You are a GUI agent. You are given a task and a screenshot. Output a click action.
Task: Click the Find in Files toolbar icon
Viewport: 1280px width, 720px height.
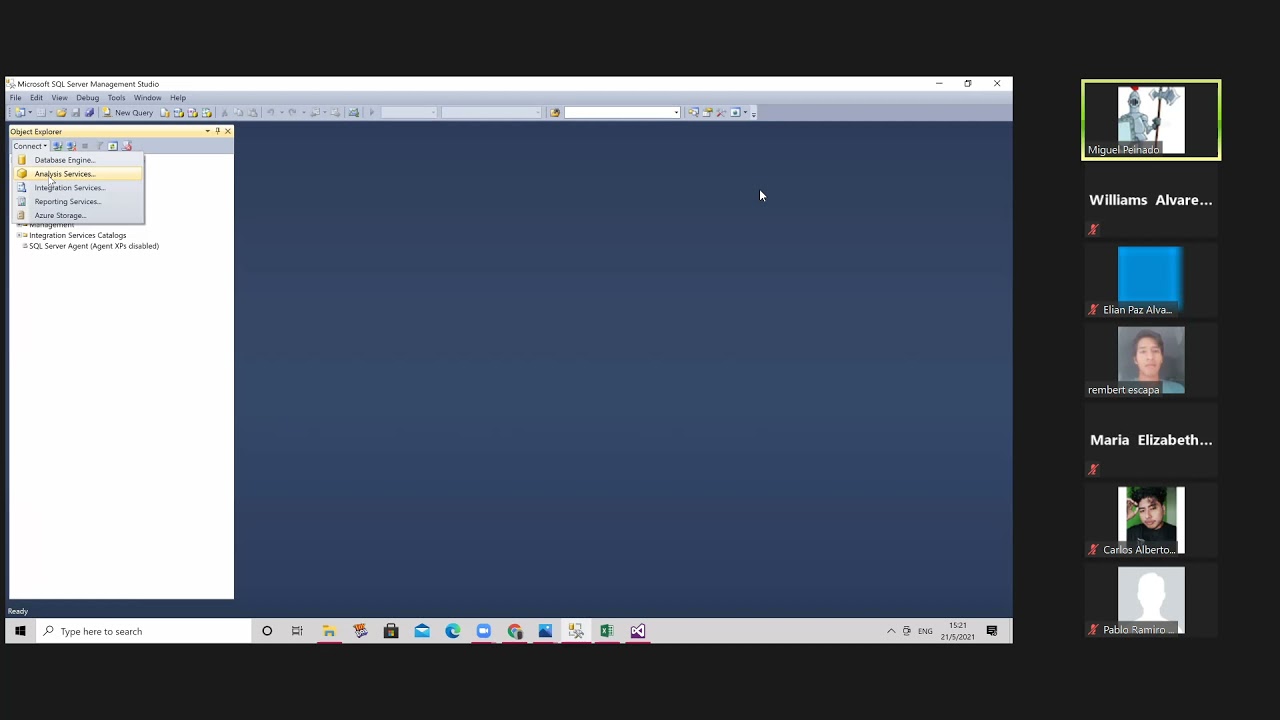pos(555,113)
